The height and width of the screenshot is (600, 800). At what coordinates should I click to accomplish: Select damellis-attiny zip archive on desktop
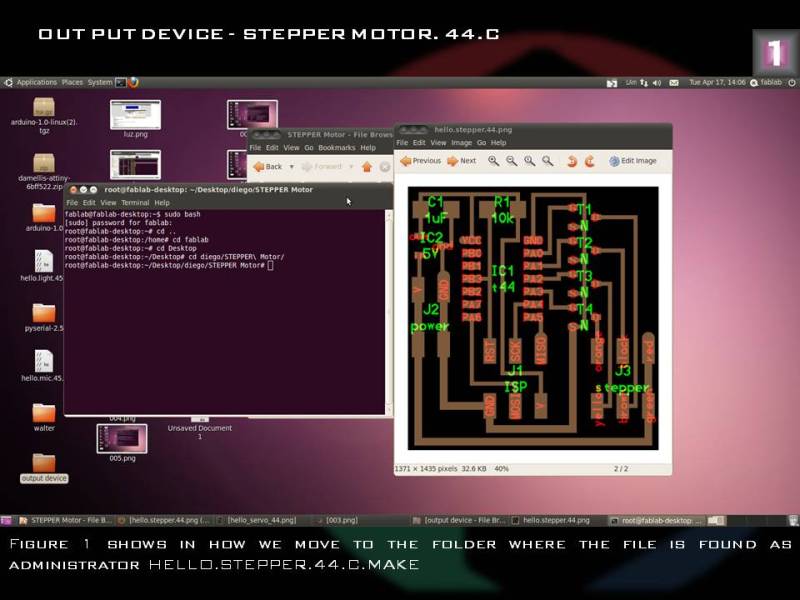(x=44, y=171)
